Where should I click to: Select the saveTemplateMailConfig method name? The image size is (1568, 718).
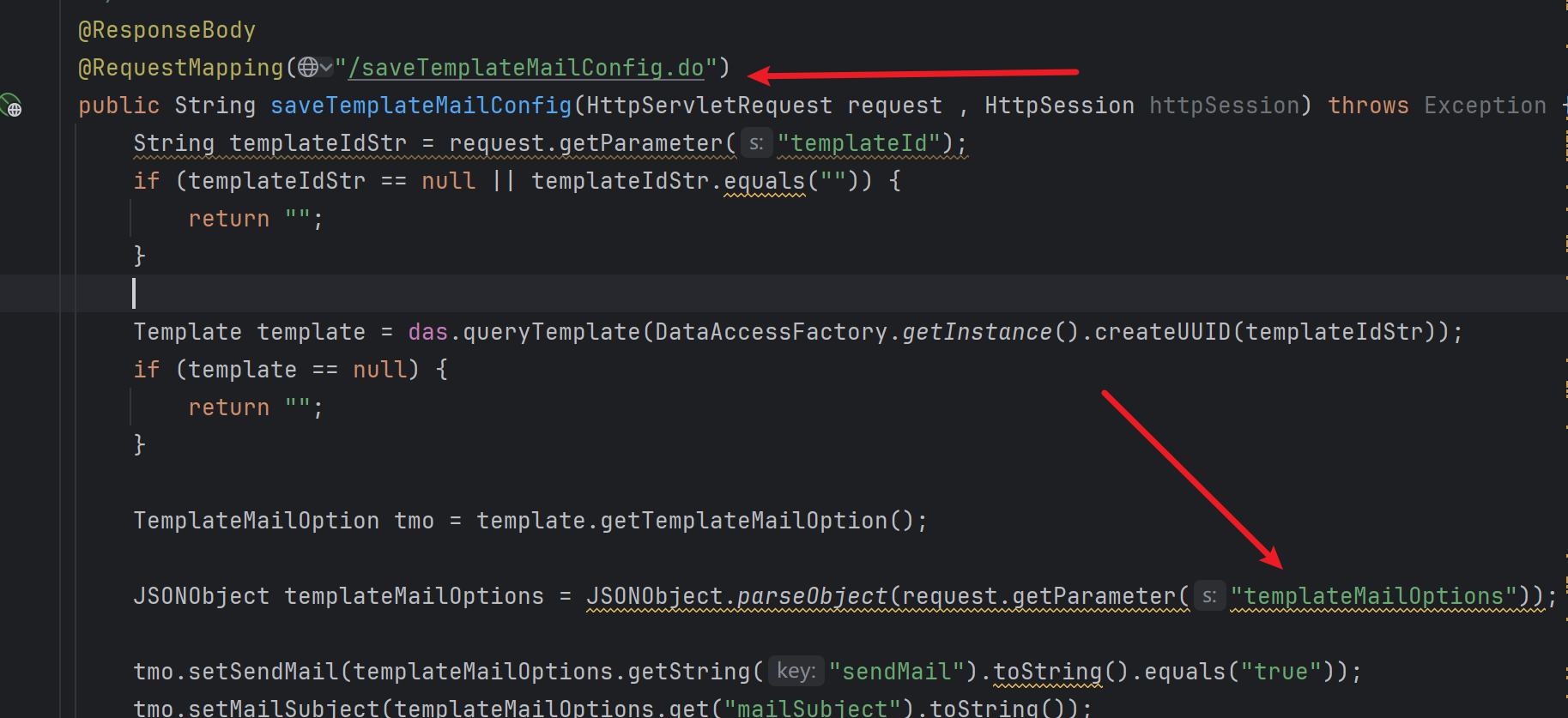tap(421, 106)
